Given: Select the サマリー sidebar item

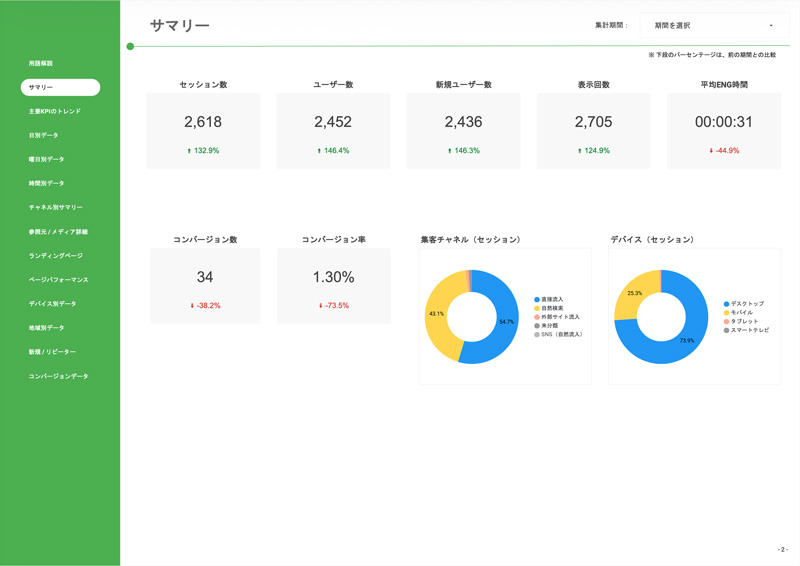Looking at the screenshot, I should pos(60,88).
